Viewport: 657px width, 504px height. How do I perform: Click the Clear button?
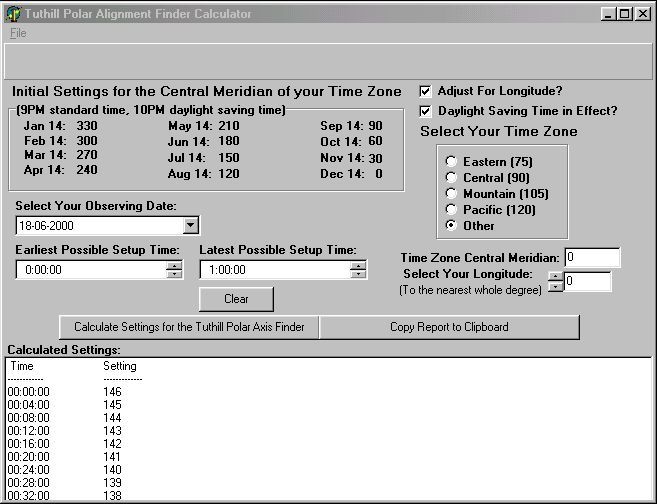[x=236, y=299]
